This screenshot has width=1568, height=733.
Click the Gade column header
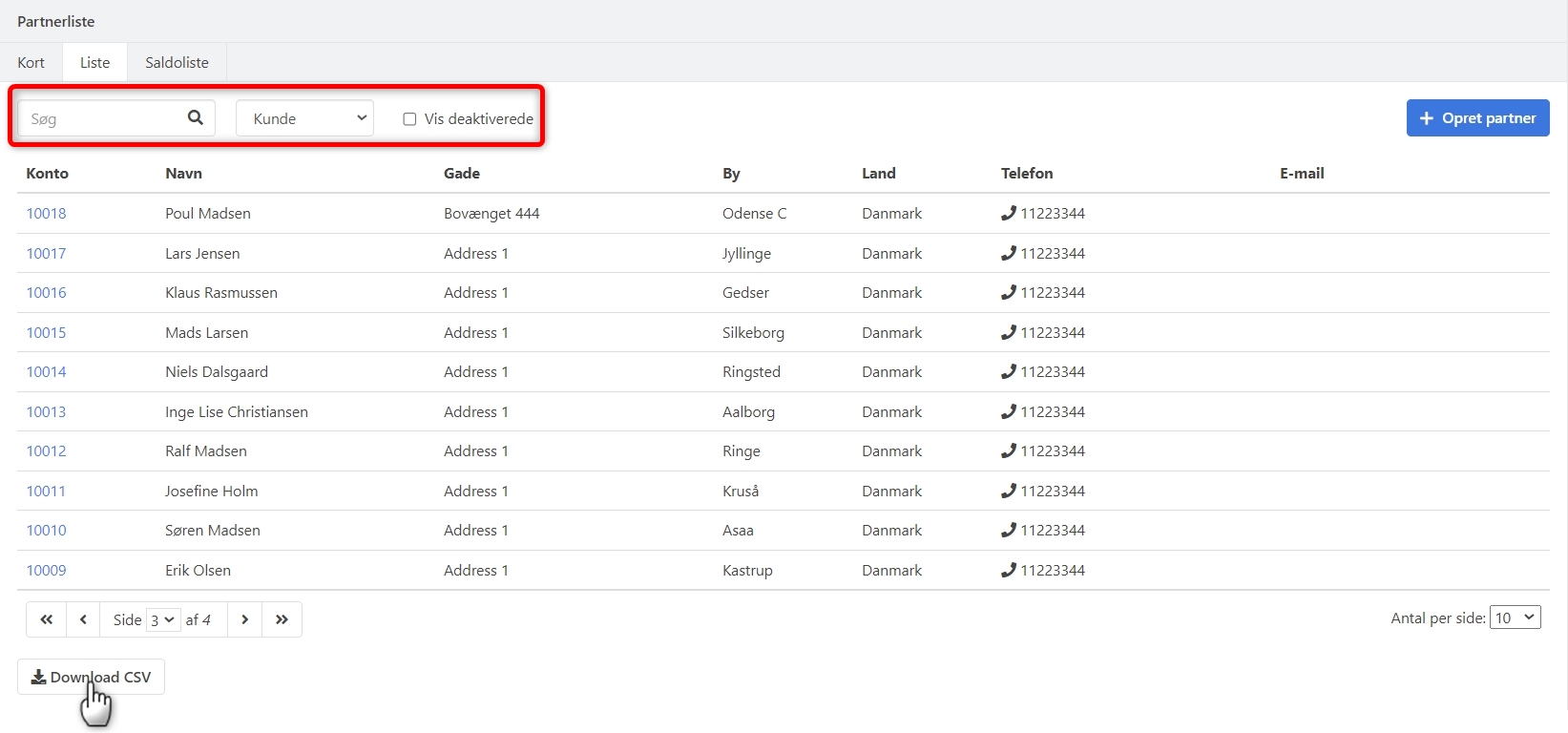[x=462, y=173]
